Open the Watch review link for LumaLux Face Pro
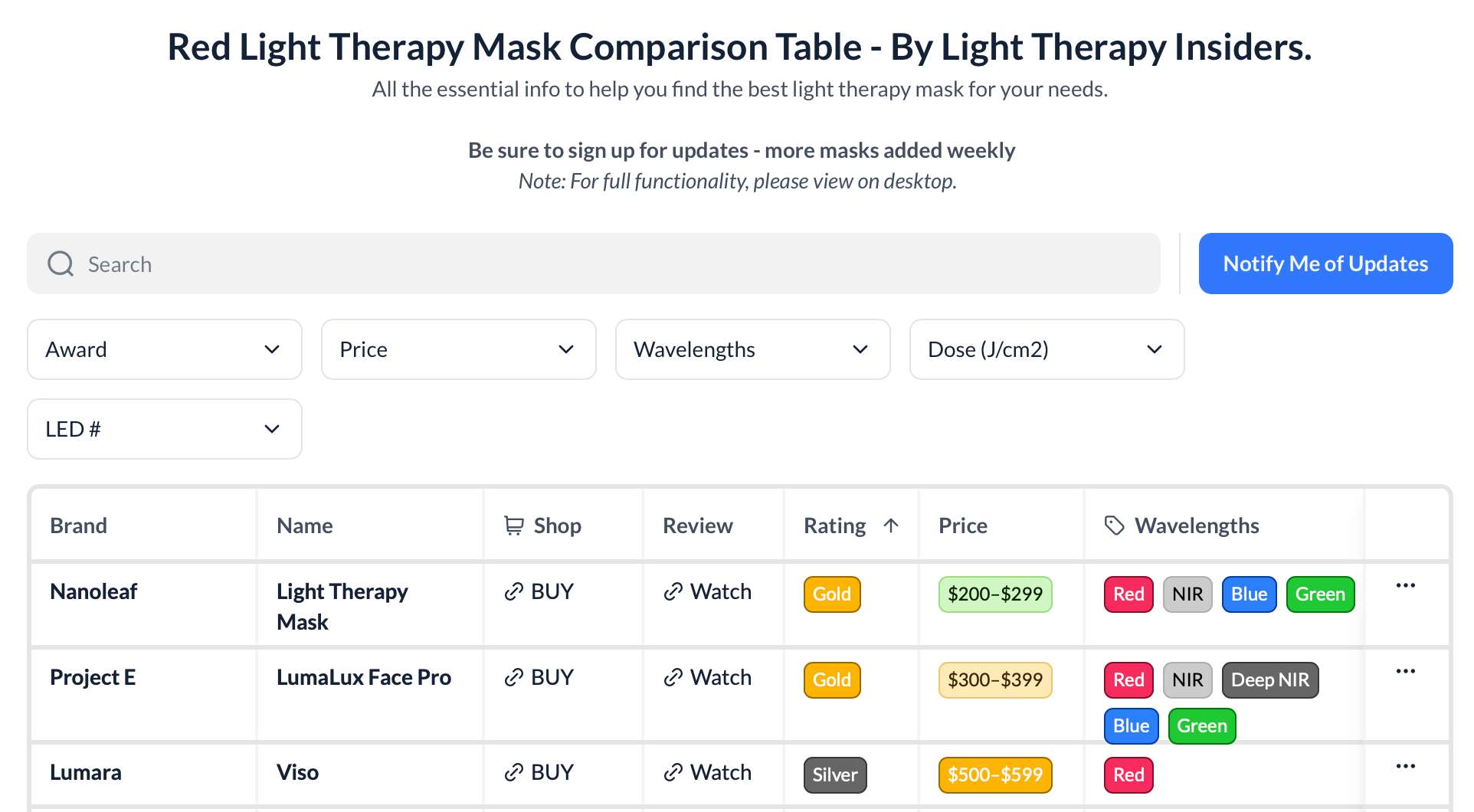1474x812 pixels. (x=708, y=677)
